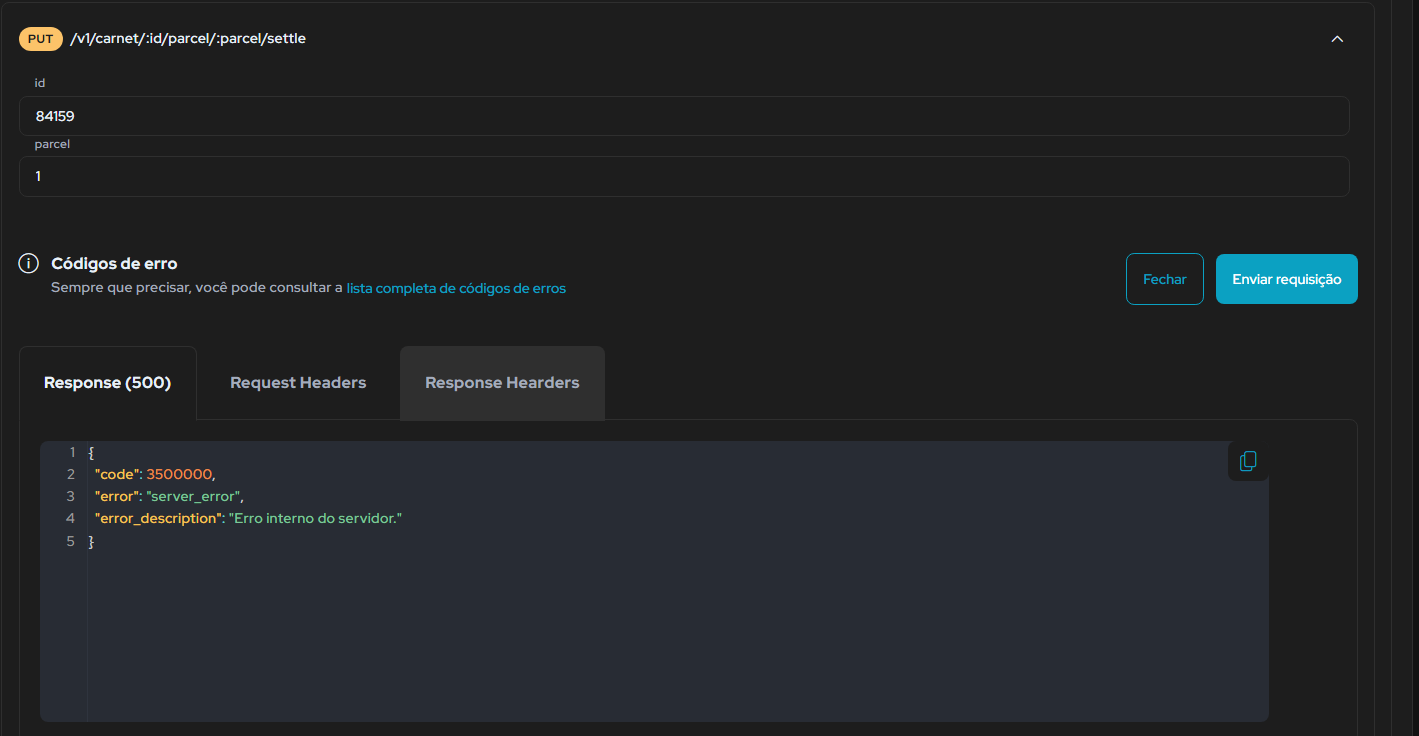Select the /v1/carnet/:id/parcel/:parcel/settle endpoint path
This screenshot has width=1419, height=736.
[188, 39]
